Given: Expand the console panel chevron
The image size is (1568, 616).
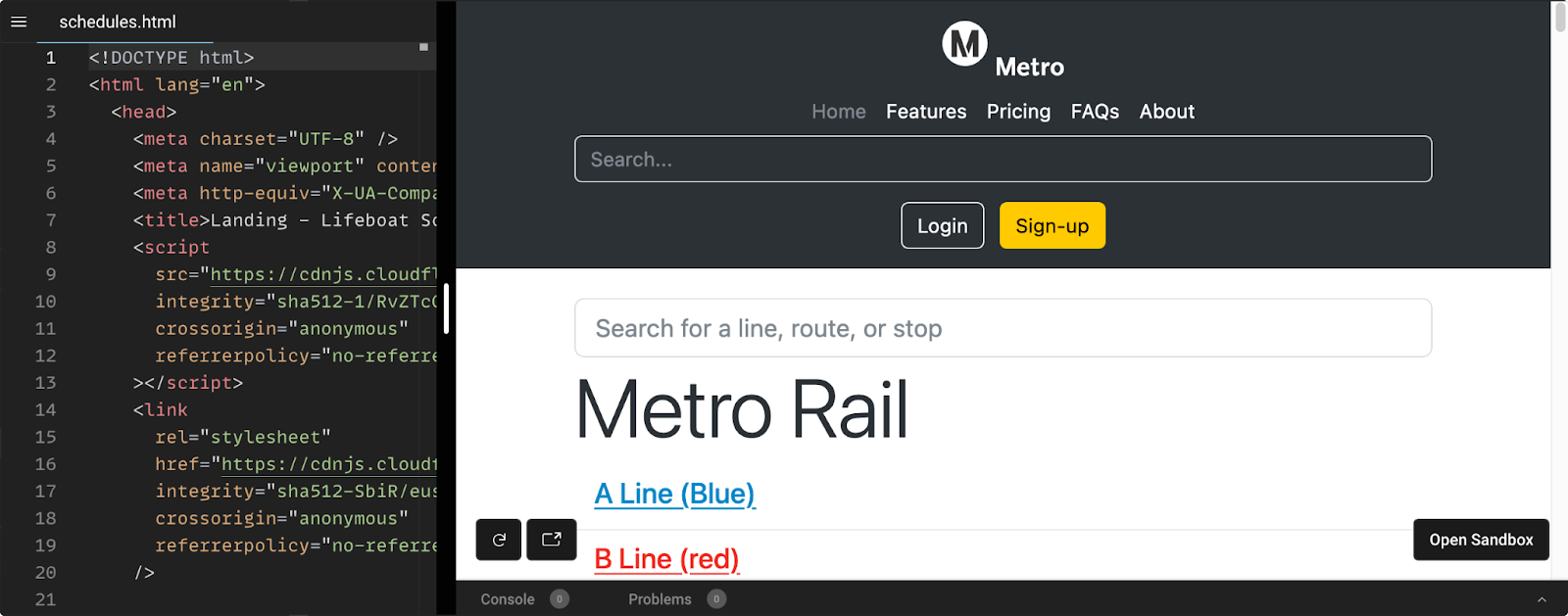Looking at the screenshot, I should pos(1542,599).
